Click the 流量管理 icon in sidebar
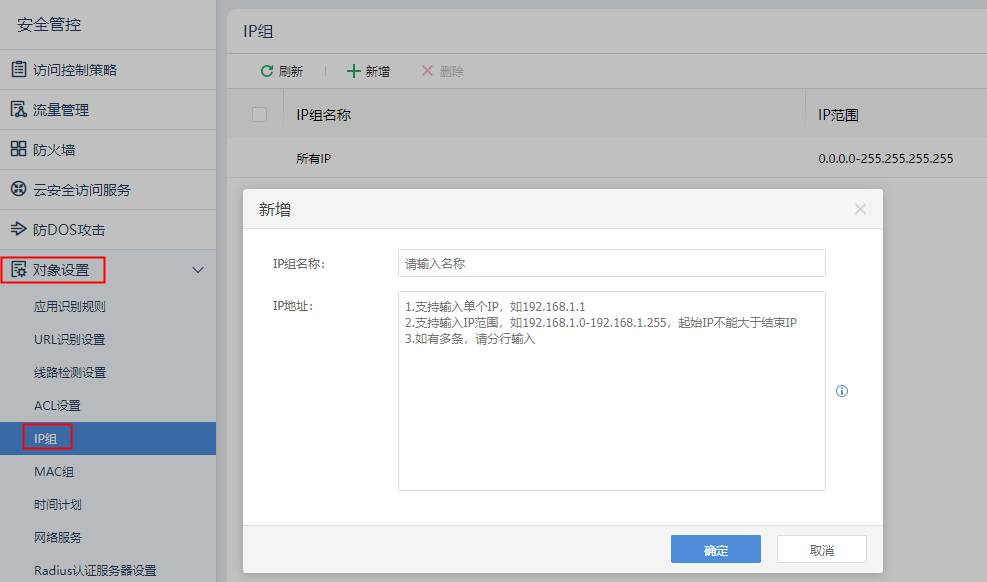The image size is (987, 582). coord(18,110)
